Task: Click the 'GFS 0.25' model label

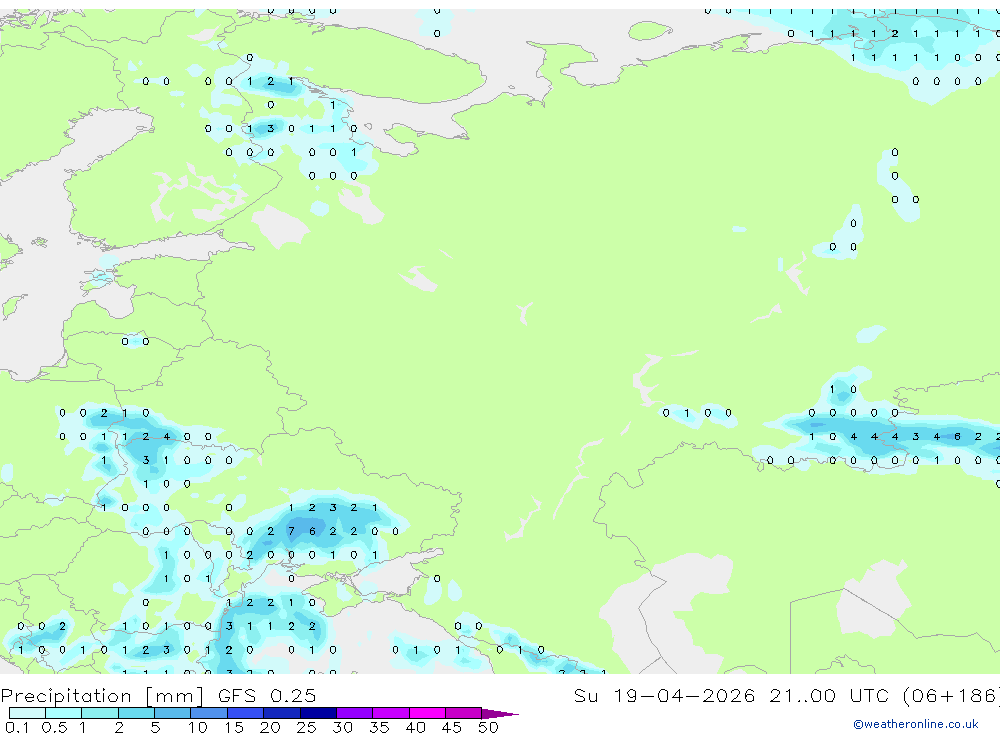Action: (x=267, y=695)
